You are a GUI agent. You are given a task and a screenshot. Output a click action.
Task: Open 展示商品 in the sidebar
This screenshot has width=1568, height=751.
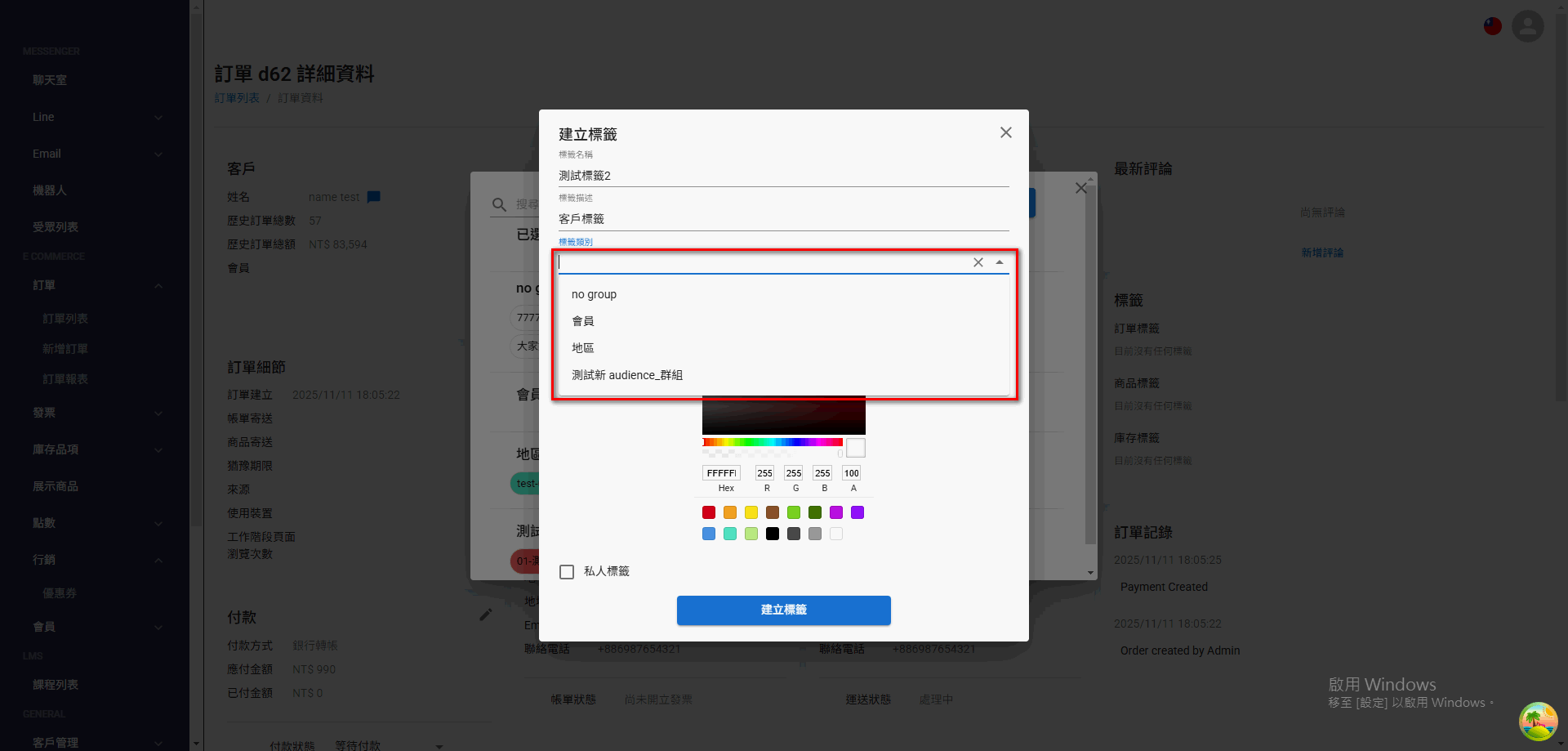56,486
